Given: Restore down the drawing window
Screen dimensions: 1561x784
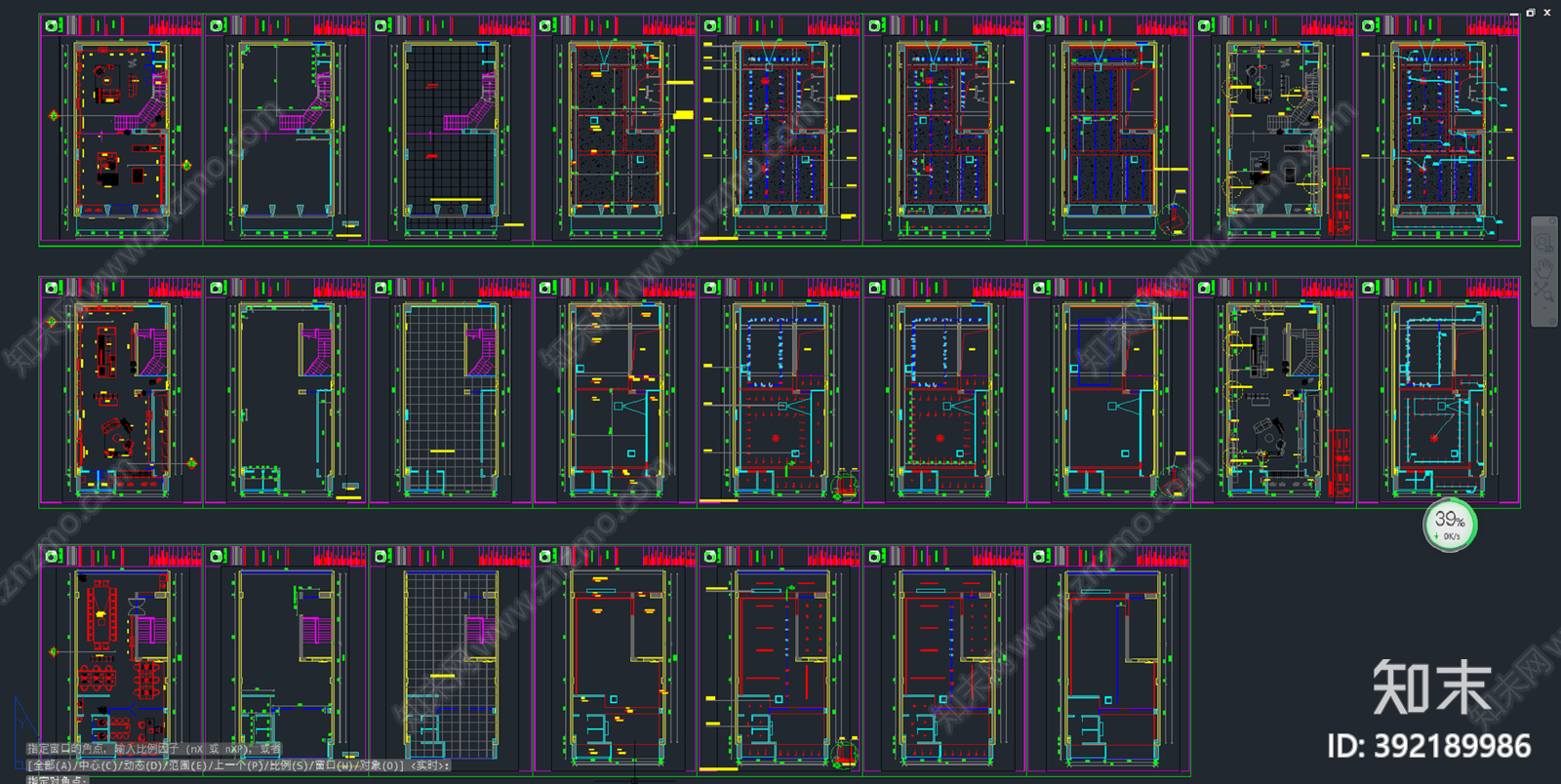Looking at the screenshot, I should pyautogui.click(x=1531, y=13).
